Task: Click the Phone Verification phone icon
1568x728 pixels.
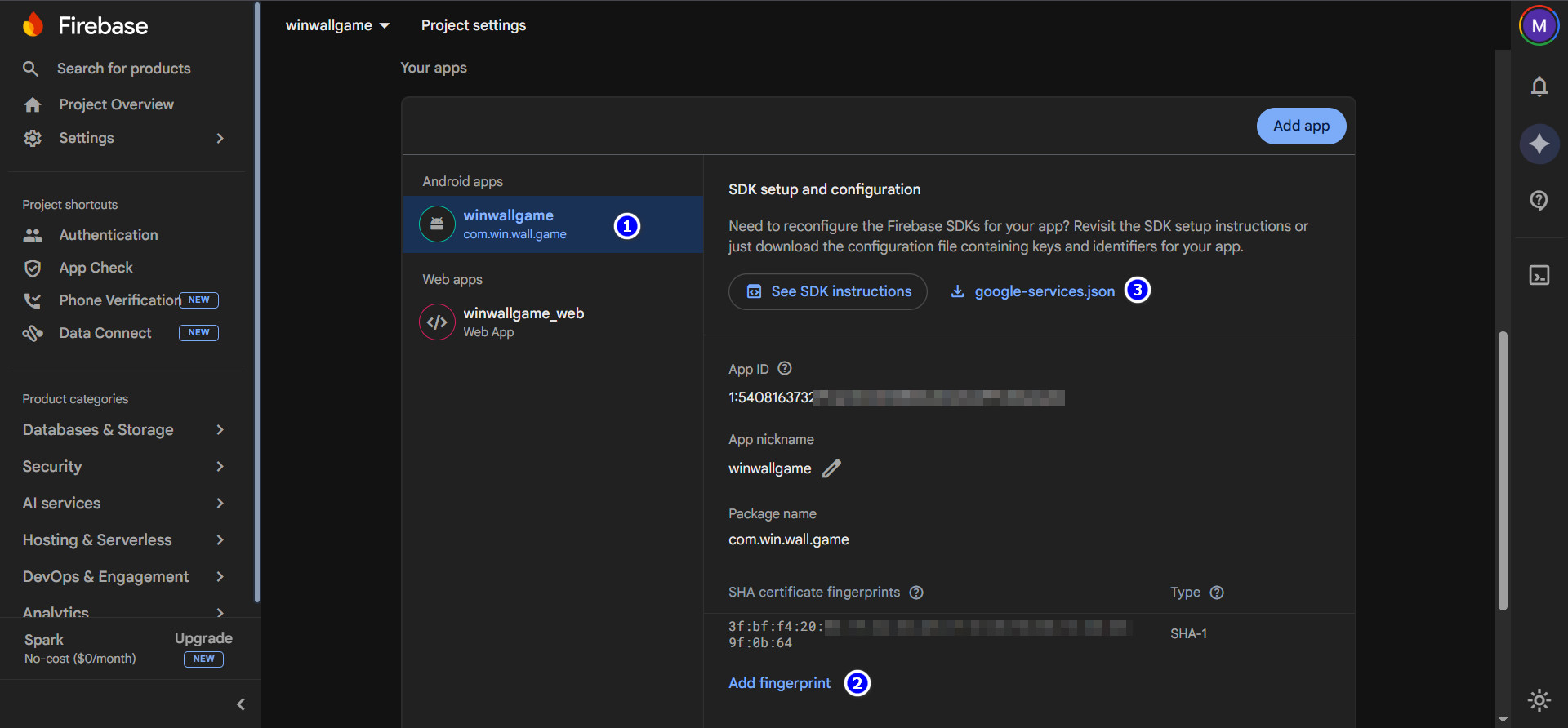Action: coord(33,300)
